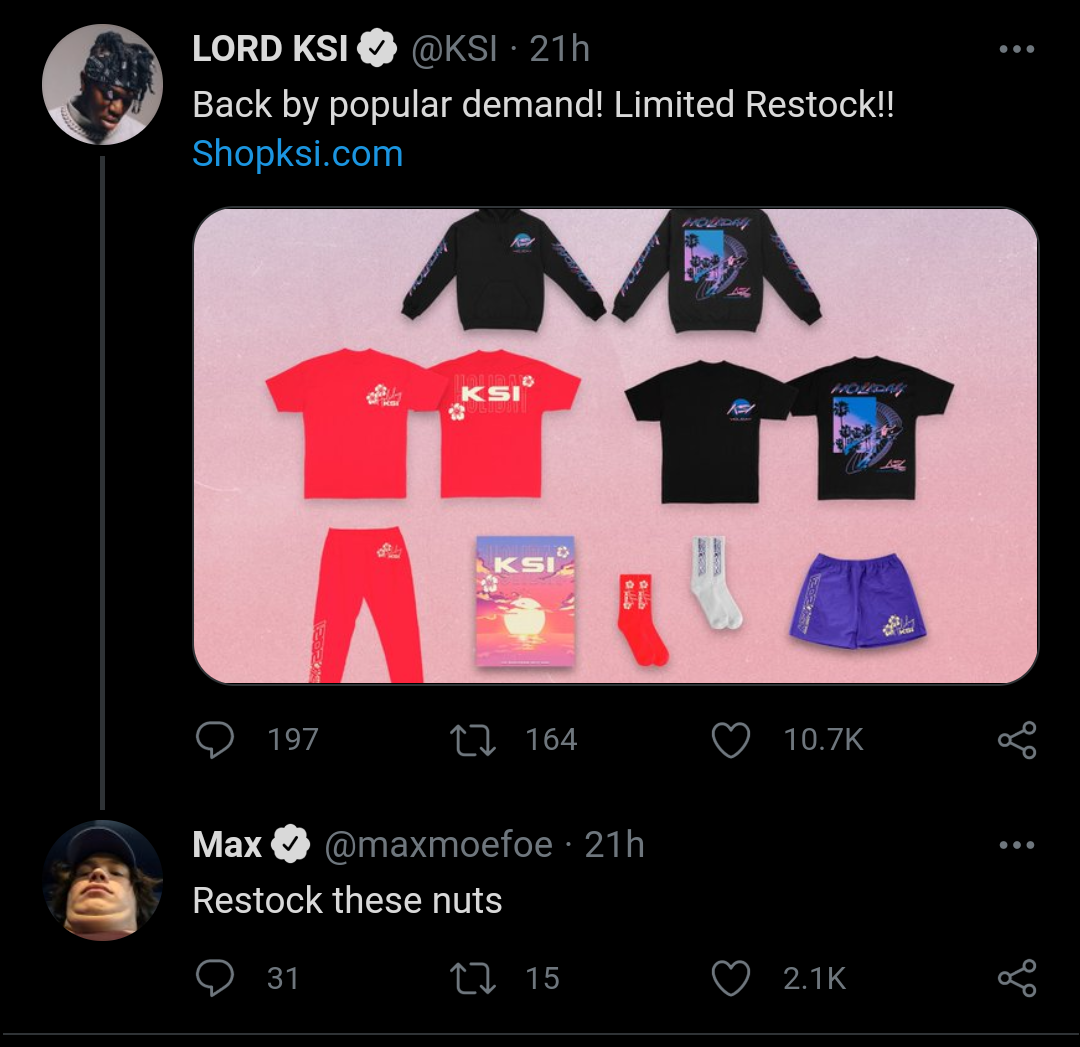Open the more options menu on Max's reply

coord(1017,846)
